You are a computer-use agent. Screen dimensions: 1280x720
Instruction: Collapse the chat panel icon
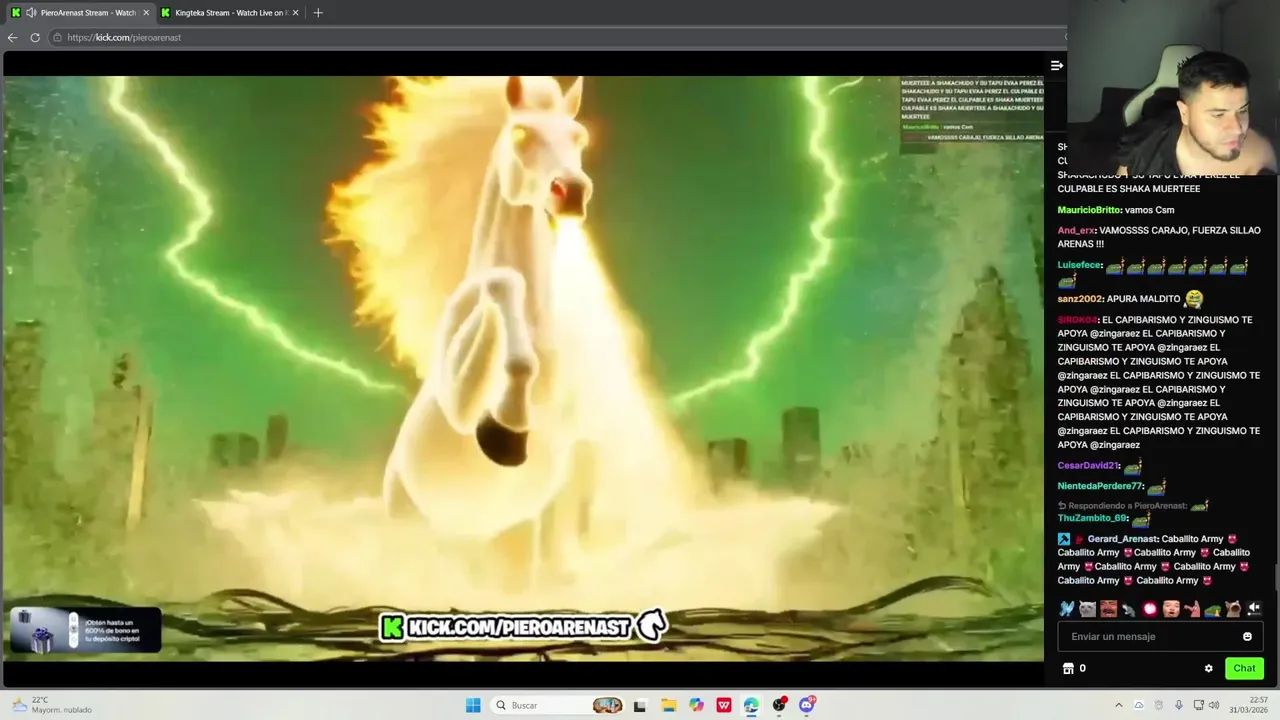(1057, 65)
